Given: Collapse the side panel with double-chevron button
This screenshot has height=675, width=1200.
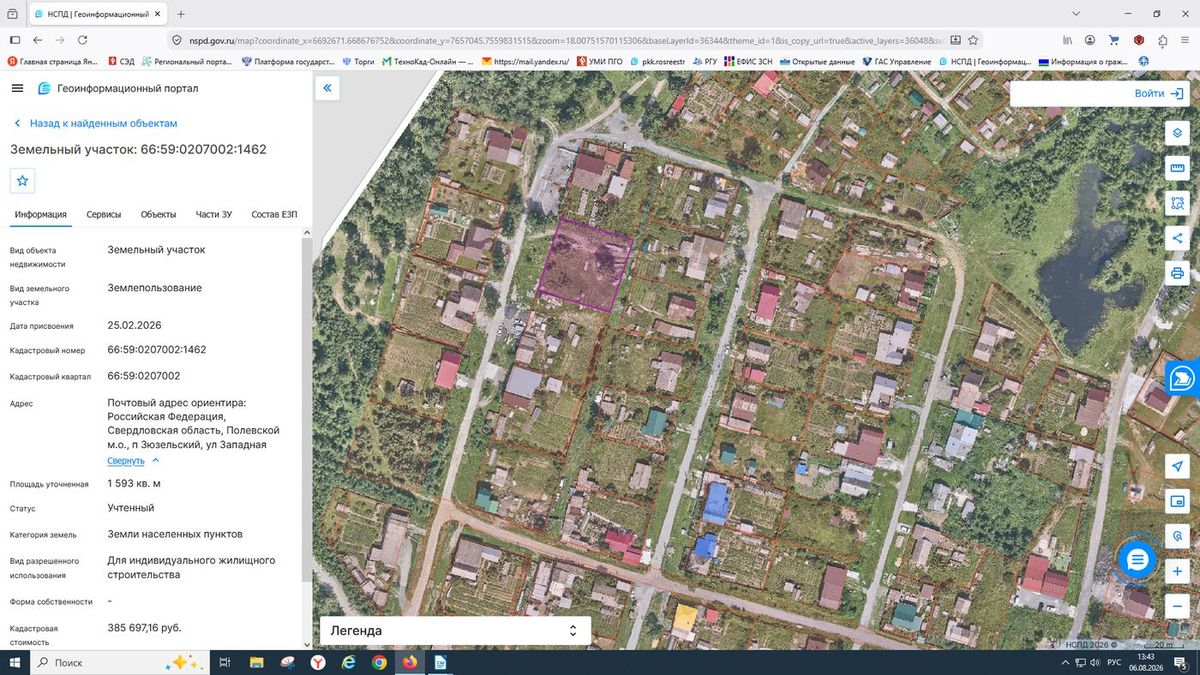Looking at the screenshot, I should (x=327, y=88).
